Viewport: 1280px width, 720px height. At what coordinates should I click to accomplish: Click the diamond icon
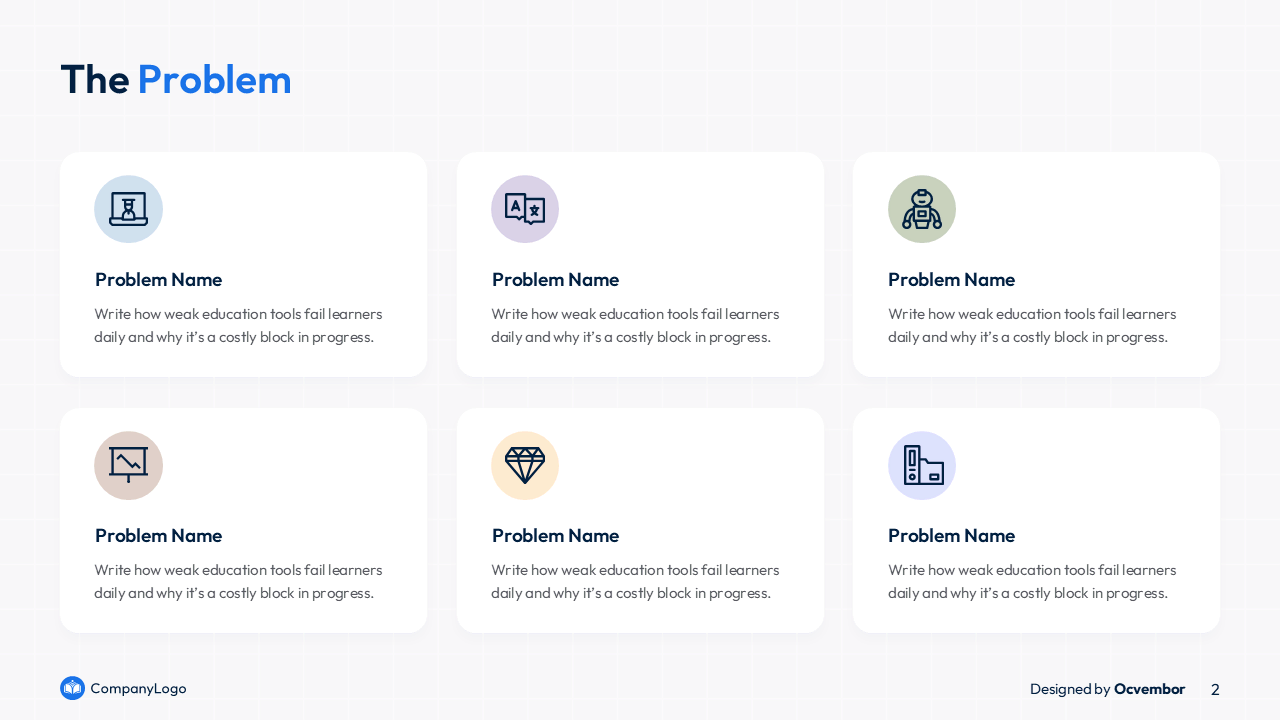525,465
